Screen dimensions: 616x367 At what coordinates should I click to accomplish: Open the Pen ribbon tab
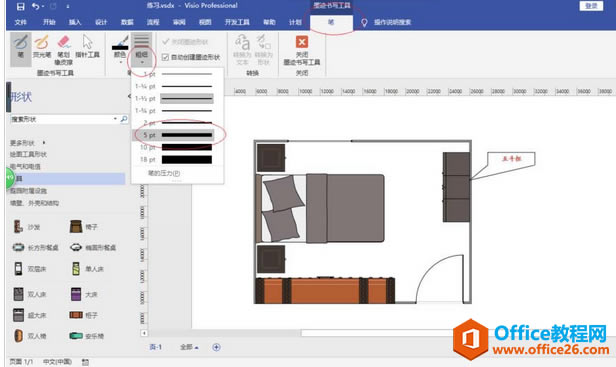[331, 22]
